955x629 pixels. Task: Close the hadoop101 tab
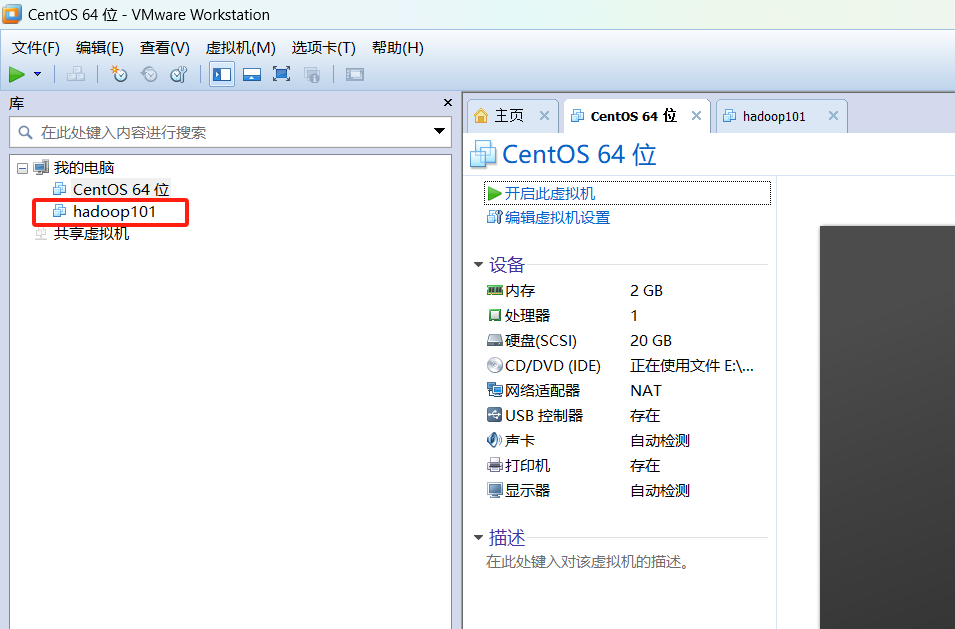pyautogui.click(x=833, y=116)
